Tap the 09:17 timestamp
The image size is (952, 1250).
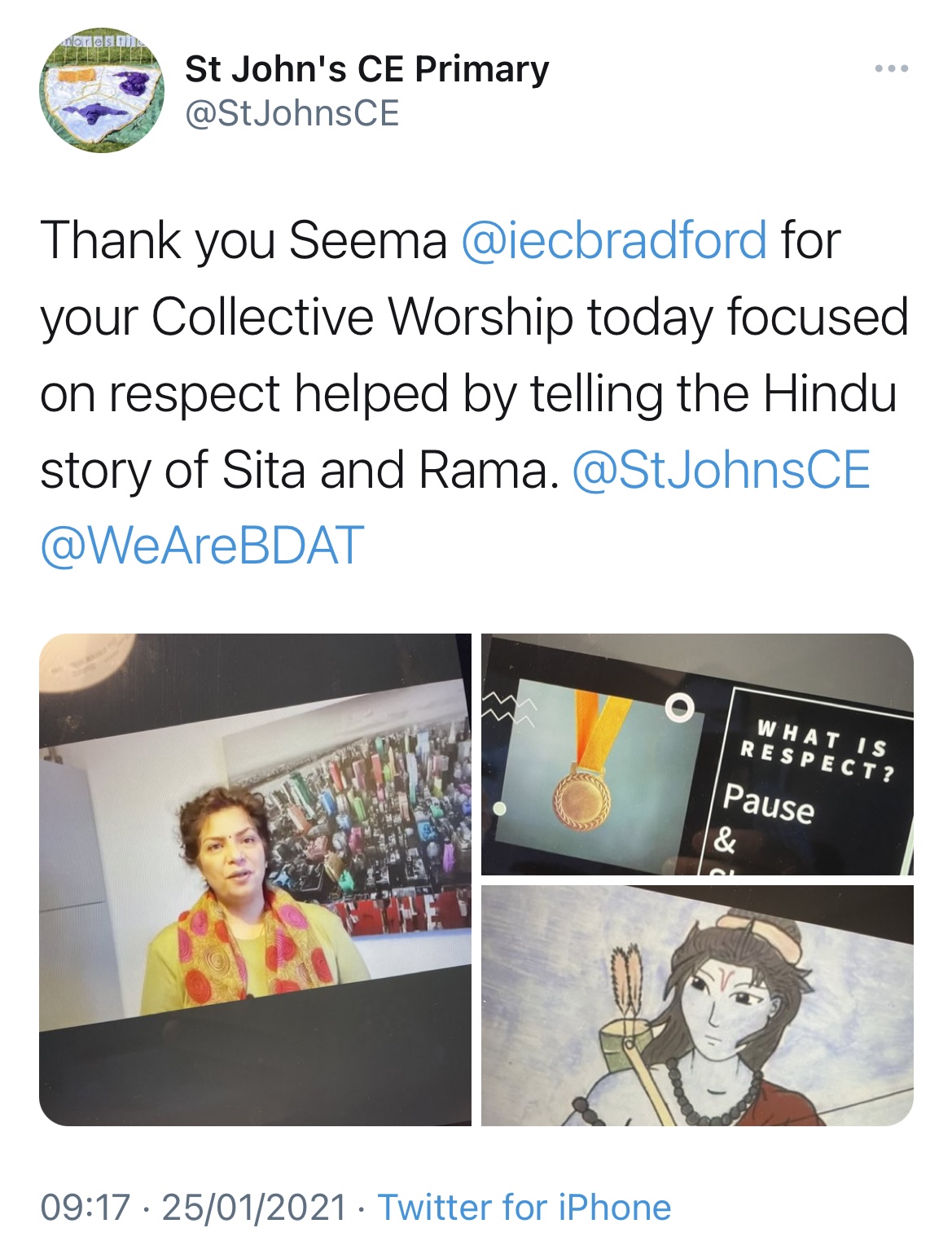(x=86, y=1207)
